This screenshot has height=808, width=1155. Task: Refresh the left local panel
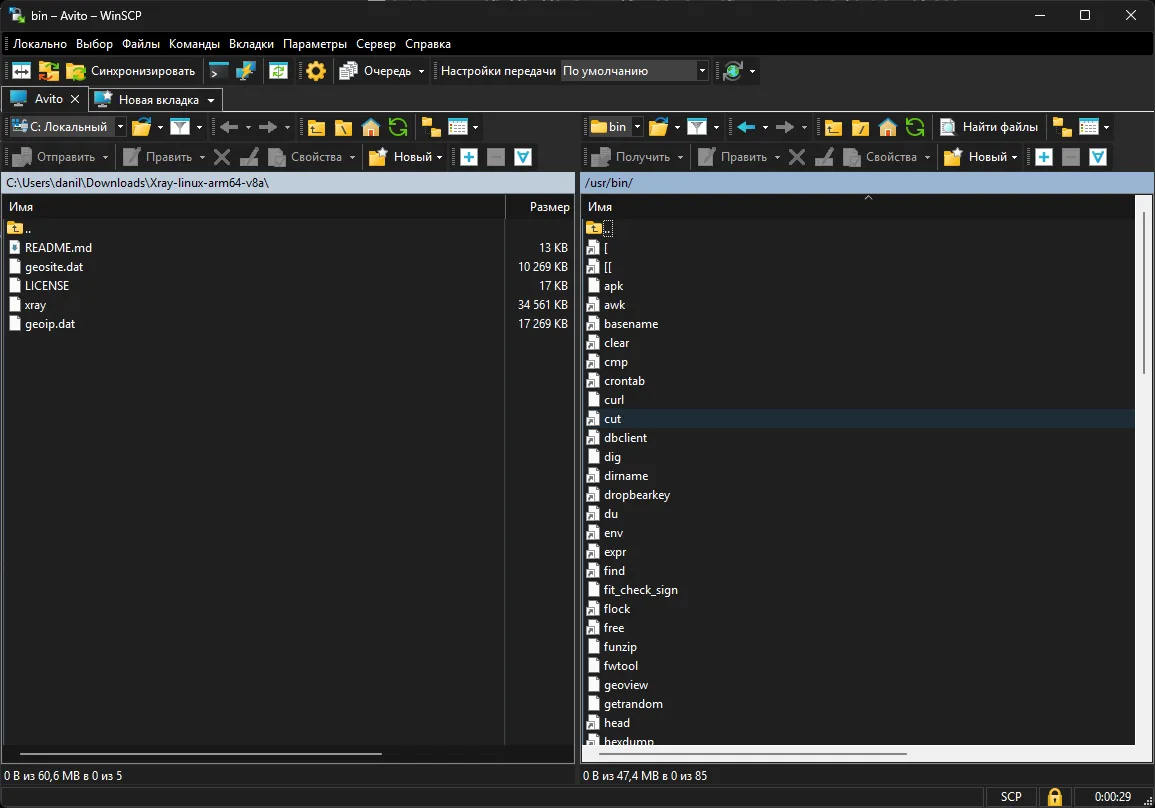[x=398, y=127]
